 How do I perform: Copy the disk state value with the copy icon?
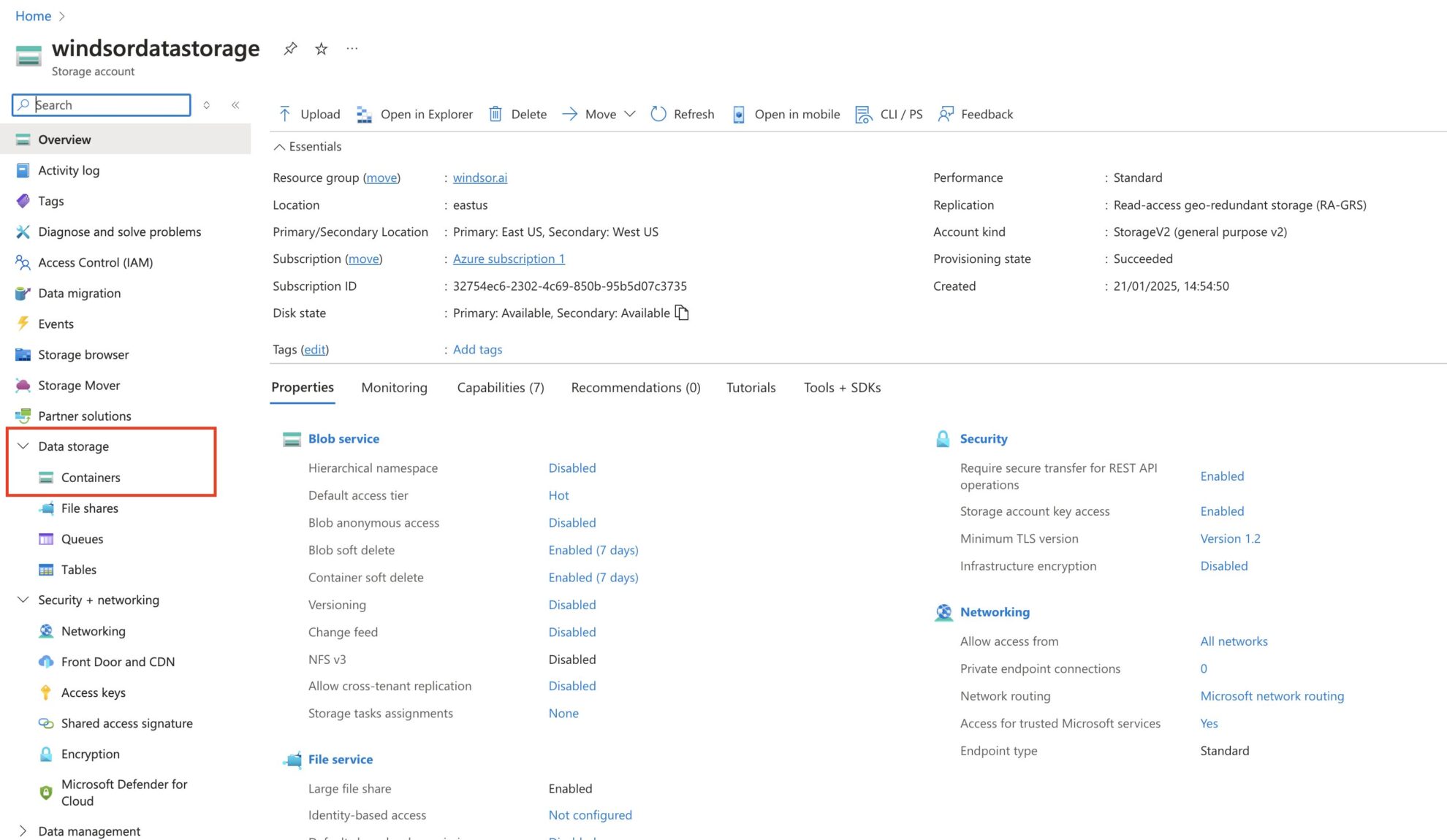[x=682, y=313]
